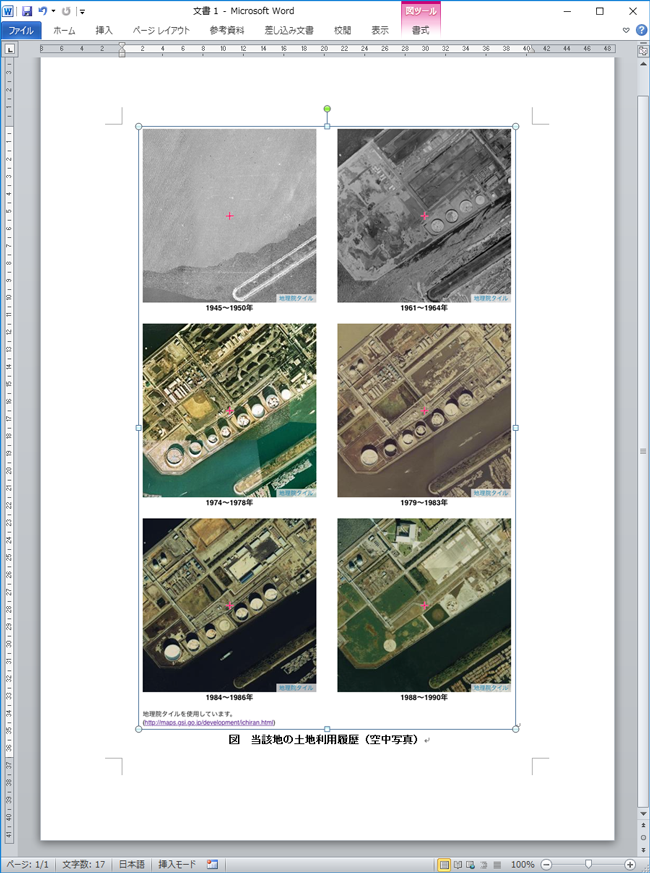Undo the last action
650x873 pixels.
[x=43, y=11]
